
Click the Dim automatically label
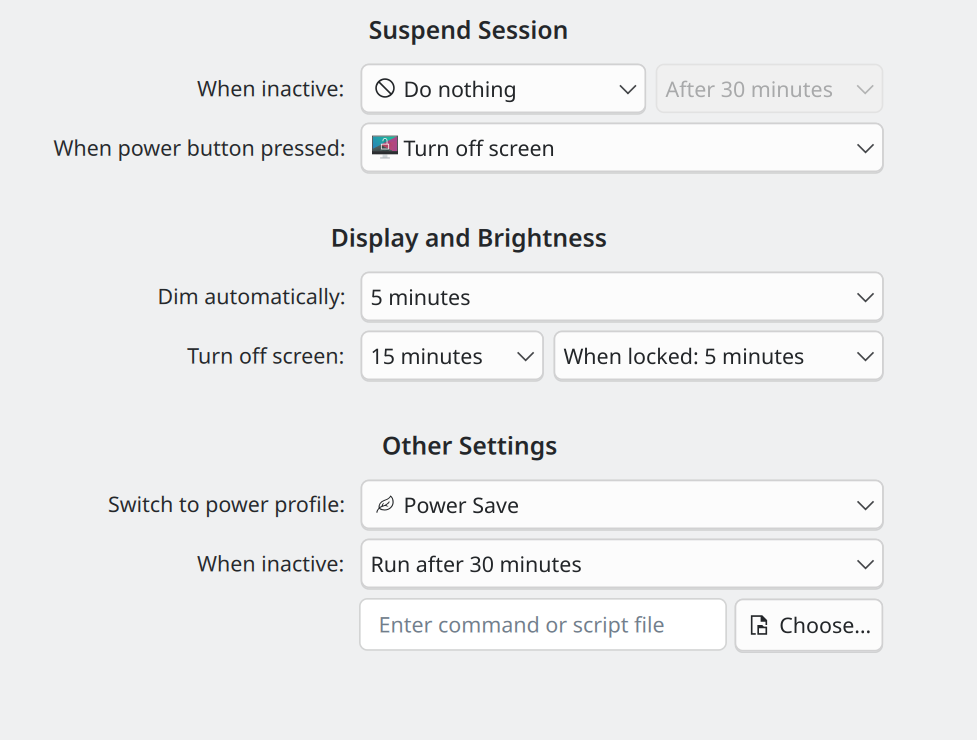[x=251, y=297]
